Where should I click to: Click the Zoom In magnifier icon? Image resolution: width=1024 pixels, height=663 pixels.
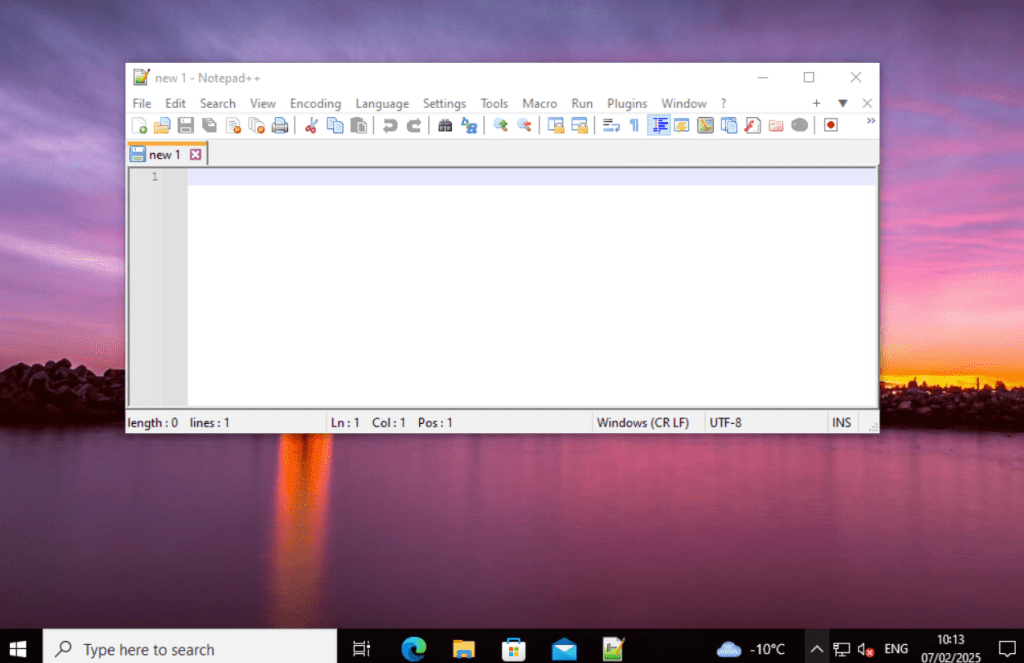[x=500, y=125]
